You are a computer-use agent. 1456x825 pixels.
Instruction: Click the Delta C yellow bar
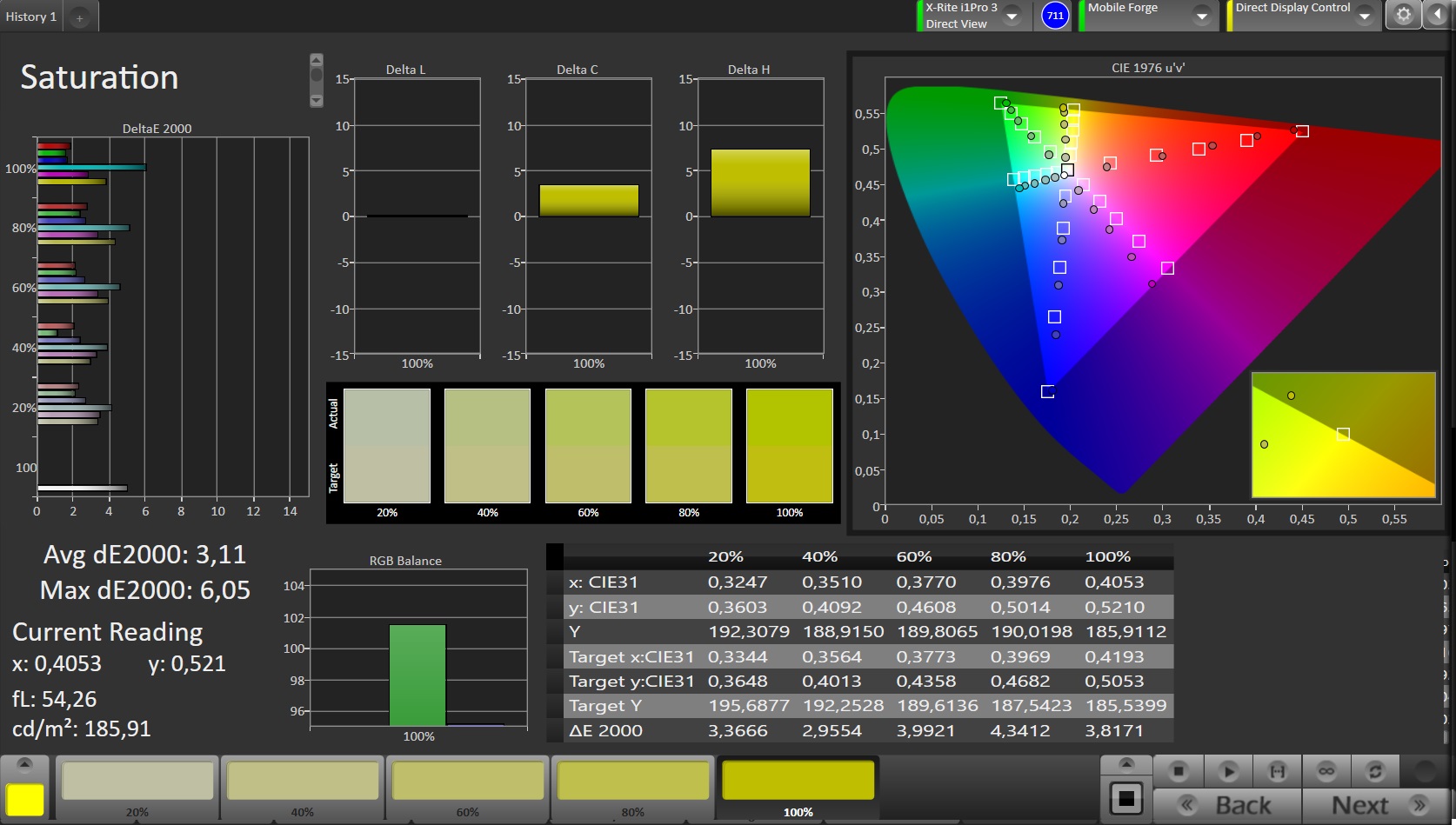pos(589,201)
